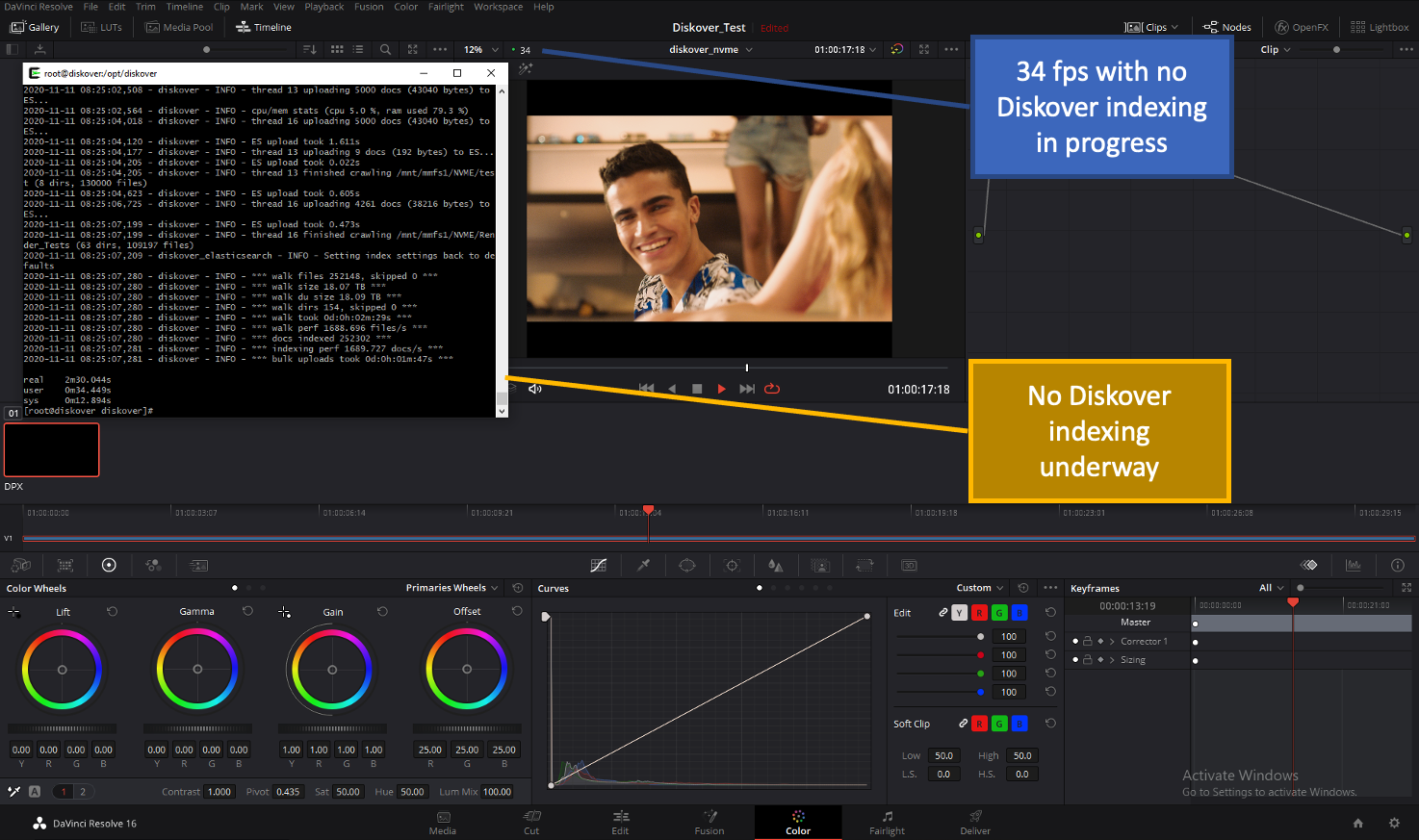Image resolution: width=1419 pixels, height=840 pixels.
Task: Open the Qualifier eyedropper palette
Action: 643,566
